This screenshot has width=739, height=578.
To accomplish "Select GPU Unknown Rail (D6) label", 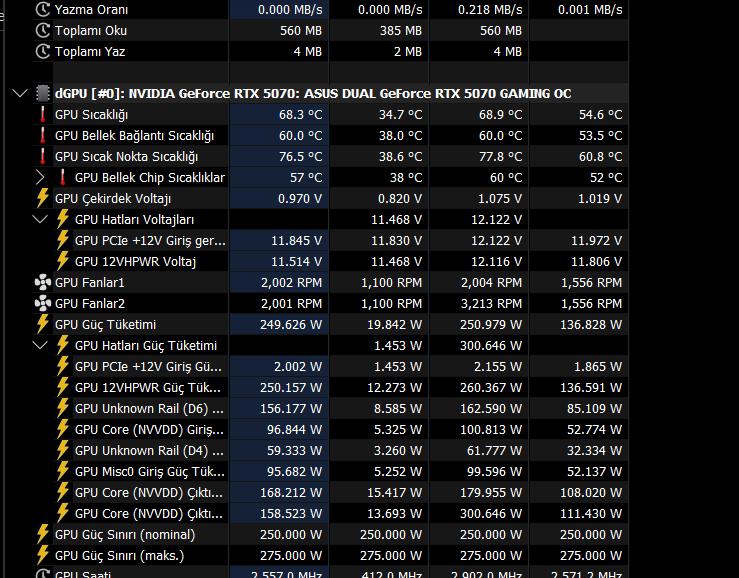I will tap(149, 408).
